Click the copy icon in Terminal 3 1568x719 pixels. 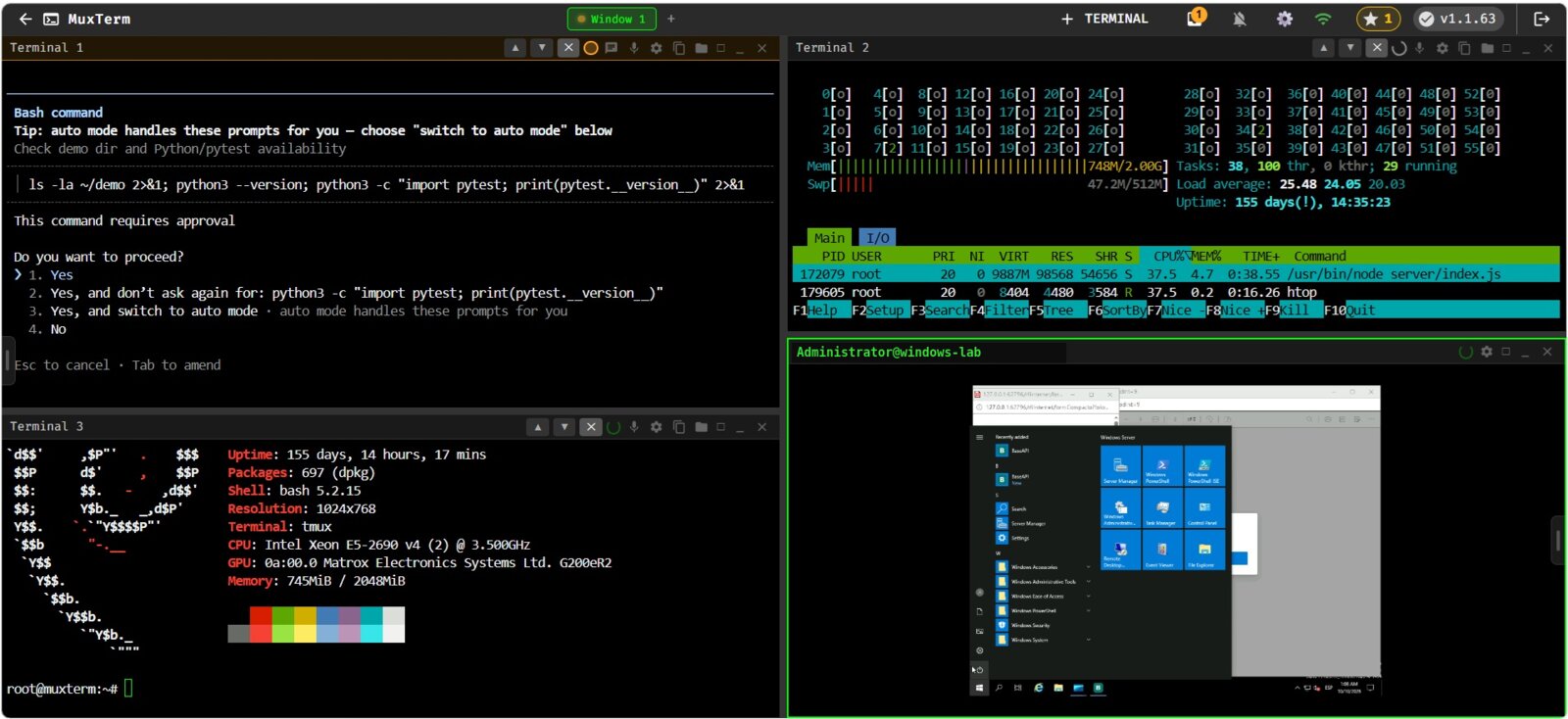coord(678,427)
